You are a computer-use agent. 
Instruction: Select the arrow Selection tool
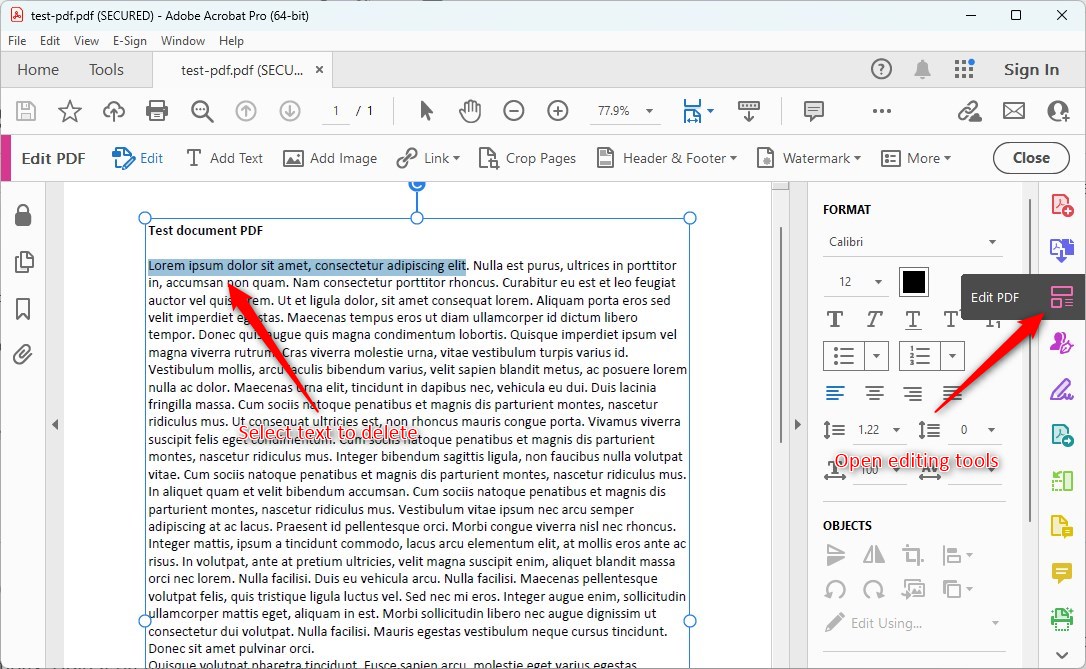pos(424,111)
